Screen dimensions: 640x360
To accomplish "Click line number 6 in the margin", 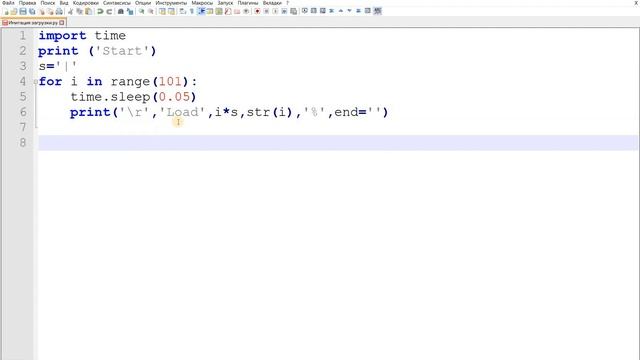I will (23, 112).
